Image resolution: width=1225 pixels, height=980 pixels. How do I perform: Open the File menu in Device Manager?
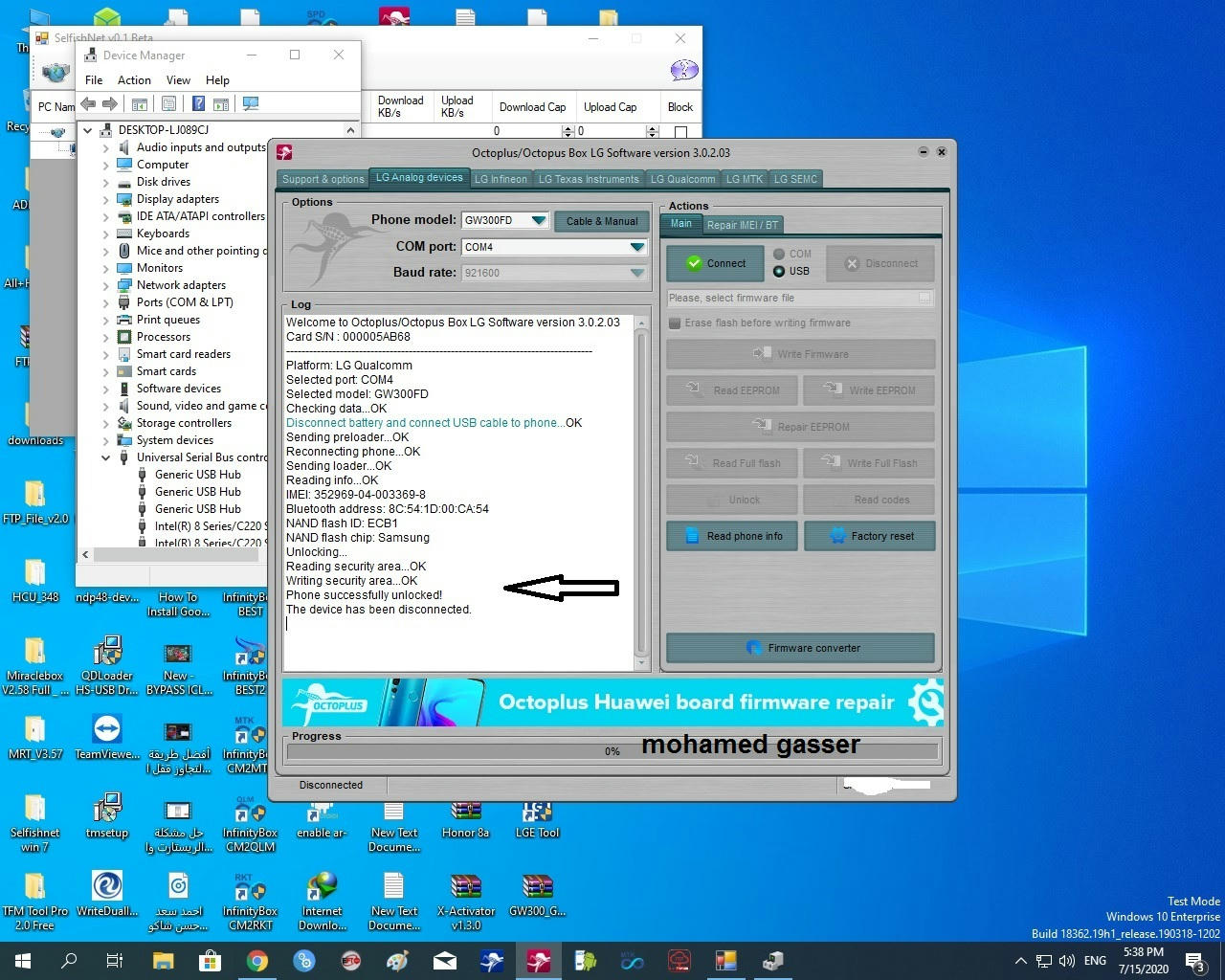tap(94, 80)
